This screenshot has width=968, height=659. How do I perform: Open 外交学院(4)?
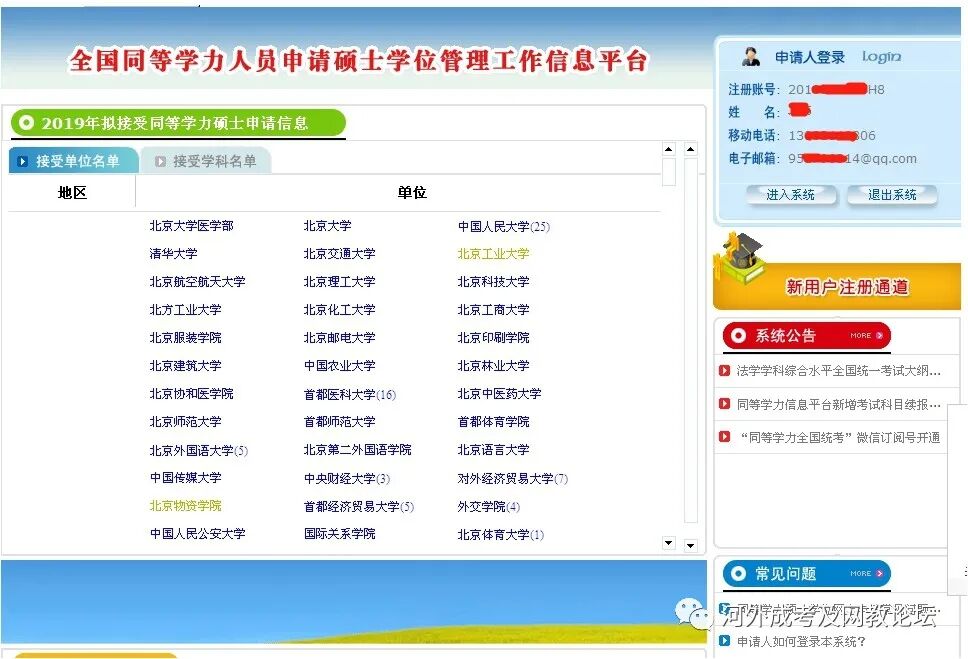[x=488, y=507]
